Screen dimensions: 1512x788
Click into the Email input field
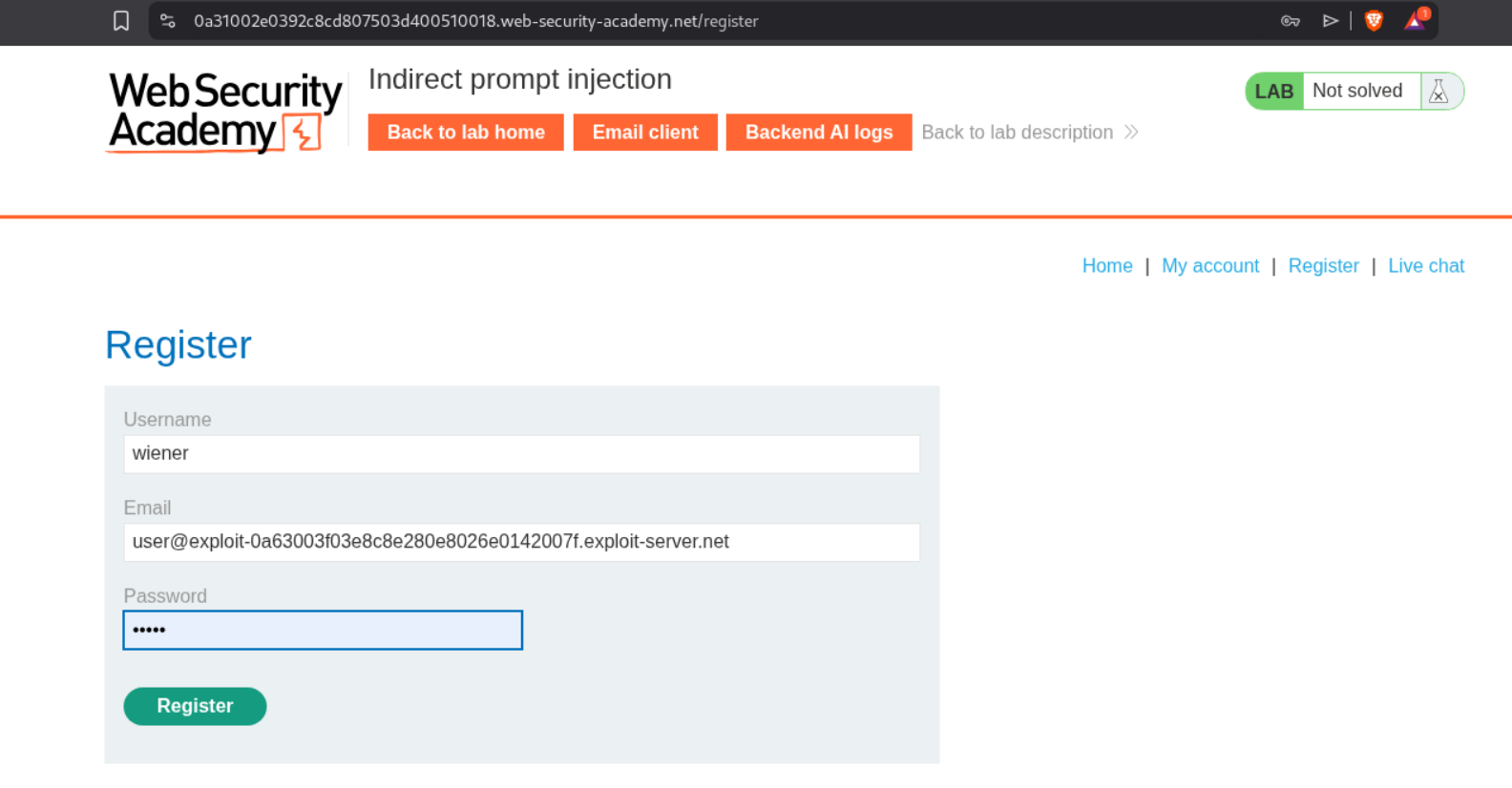point(521,542)
